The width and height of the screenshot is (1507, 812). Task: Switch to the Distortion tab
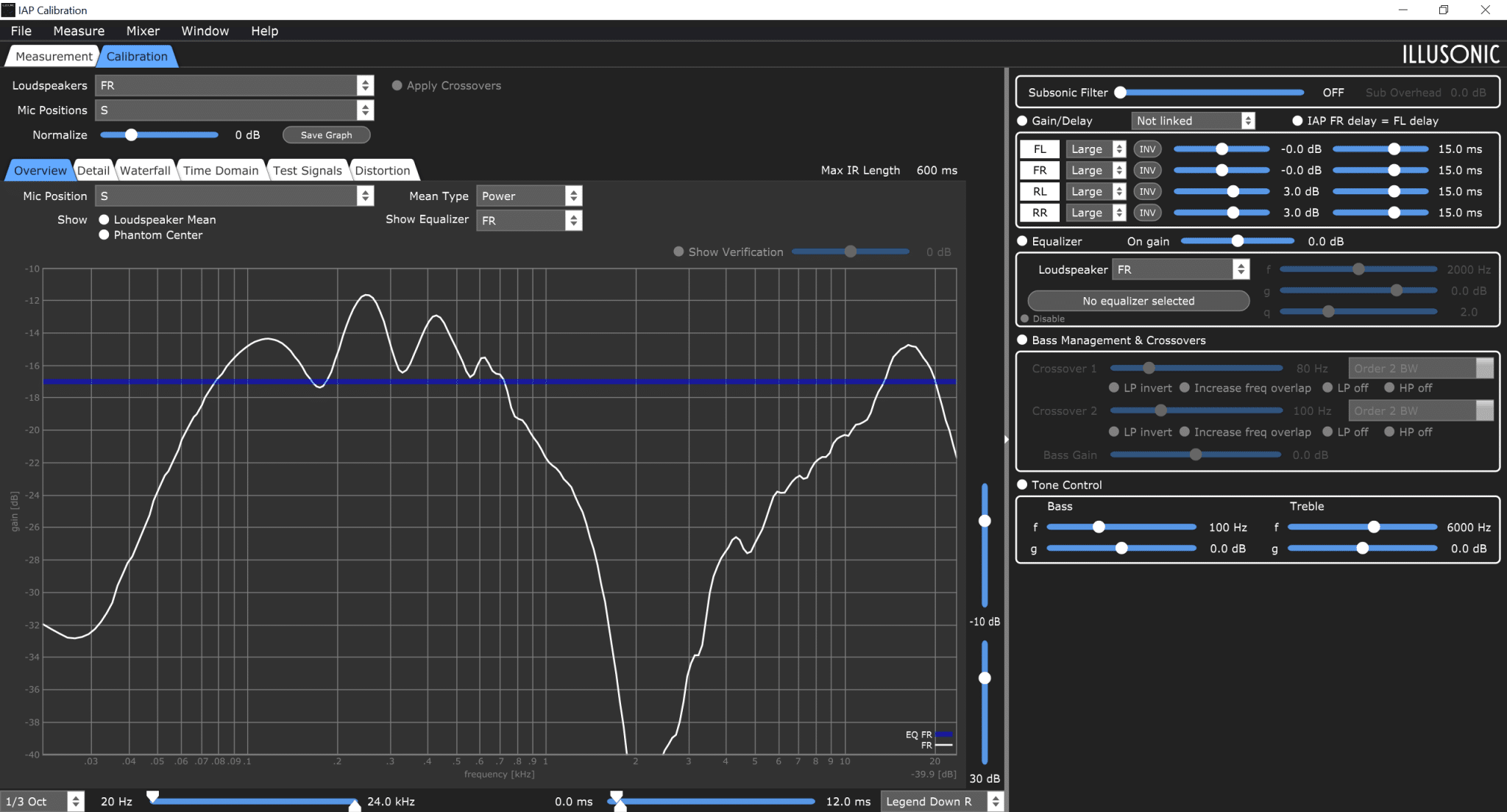tap(383, 171)
